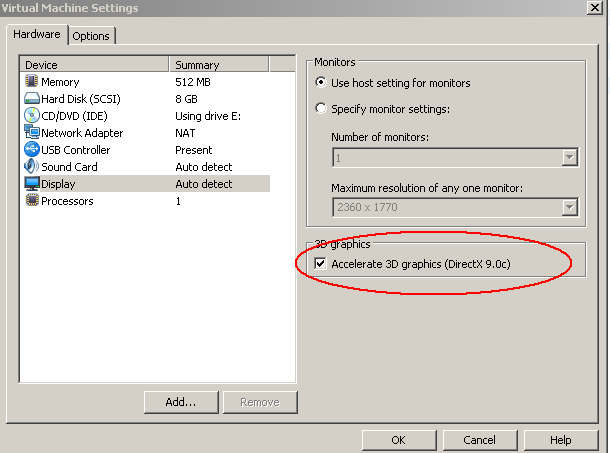This screenshot has width=610, height=453.
Task: Click the Hard Disk (SCSI) icon
Action: tap(31, 99)
